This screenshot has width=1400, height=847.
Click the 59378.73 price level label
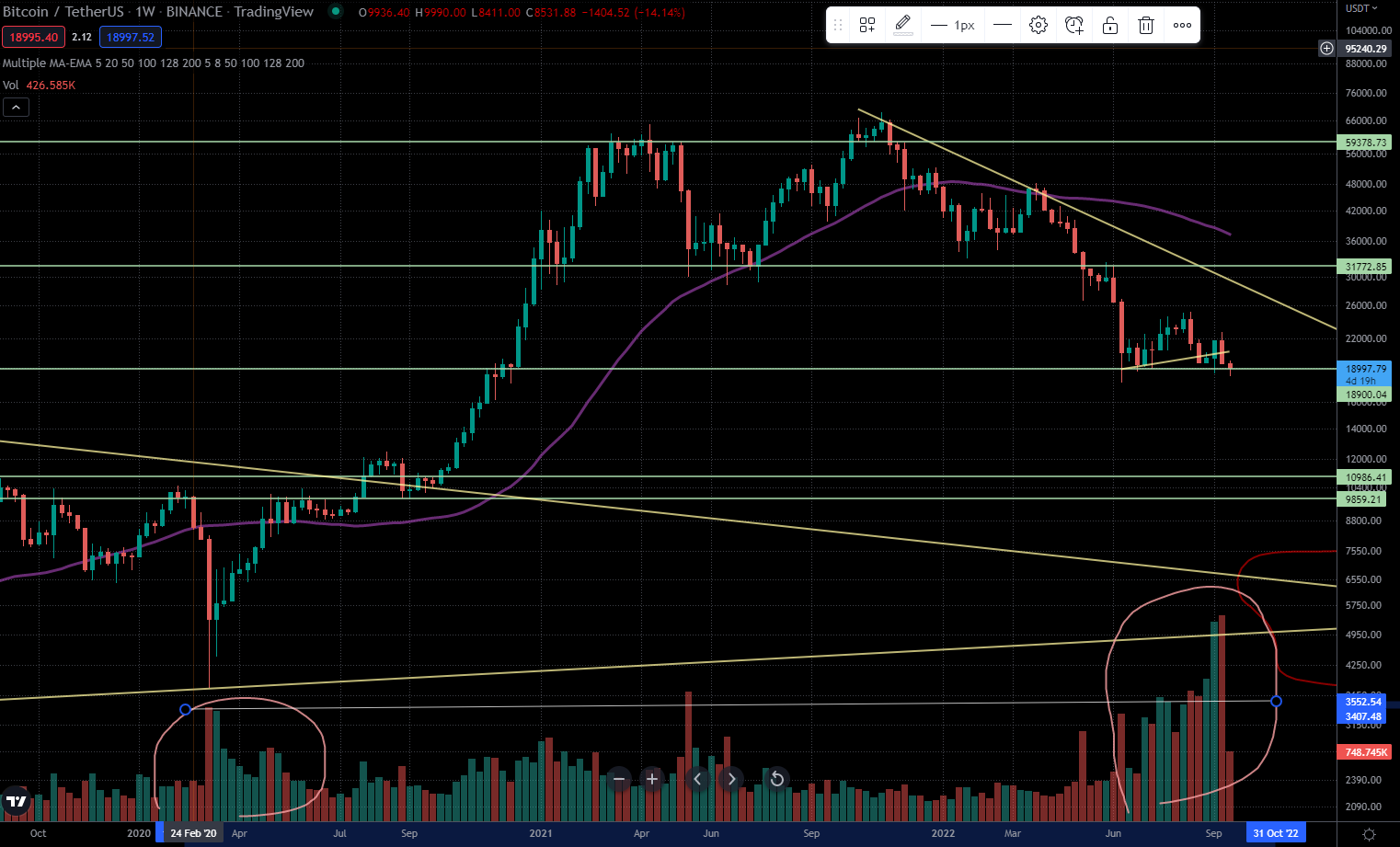(x=1364, y=143)
